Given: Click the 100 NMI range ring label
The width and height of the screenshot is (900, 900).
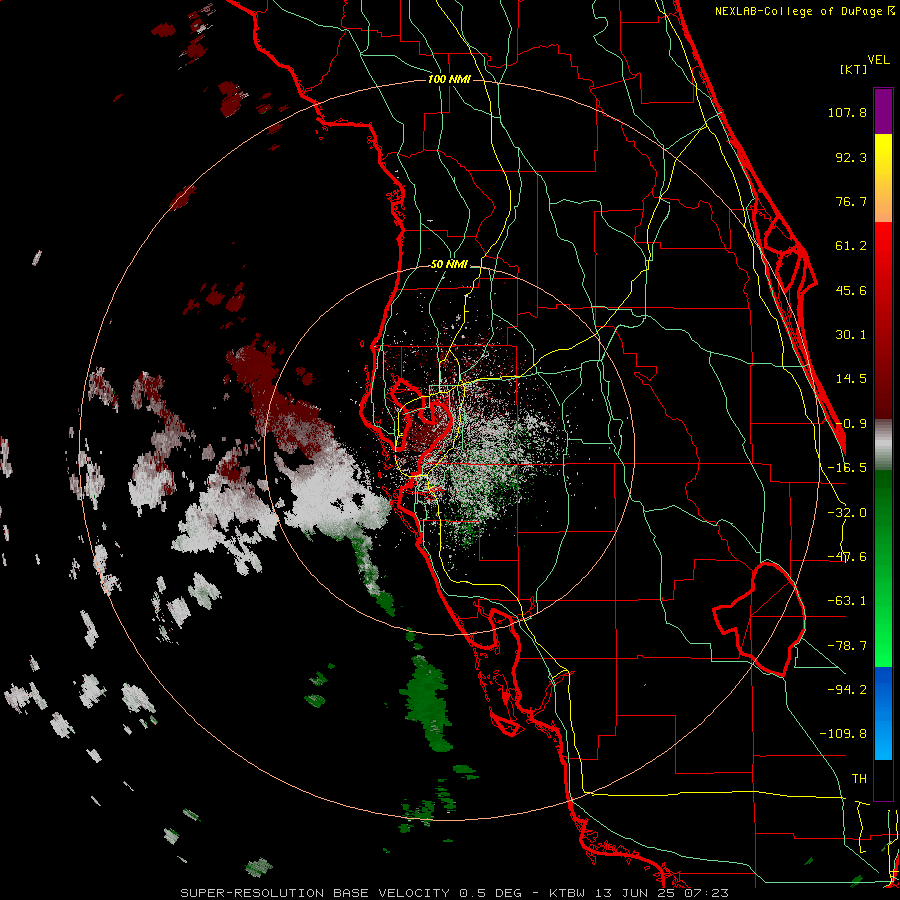Looking at the screenshot, I should [x=449, y=79].
